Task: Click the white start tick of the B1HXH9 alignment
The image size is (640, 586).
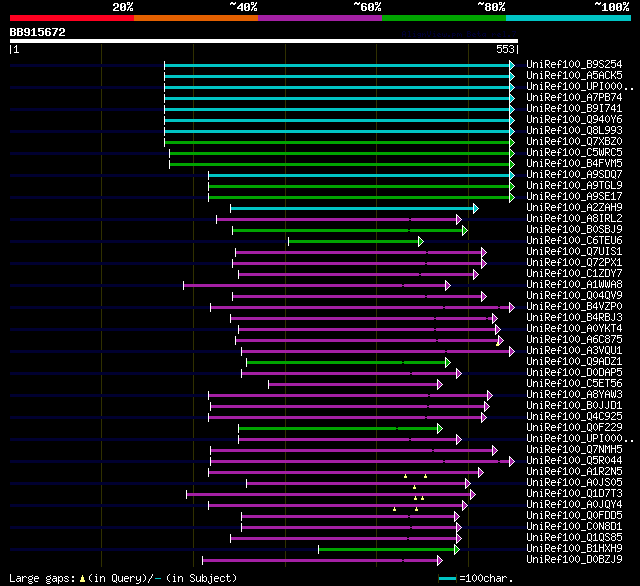Action: (319, 550)
